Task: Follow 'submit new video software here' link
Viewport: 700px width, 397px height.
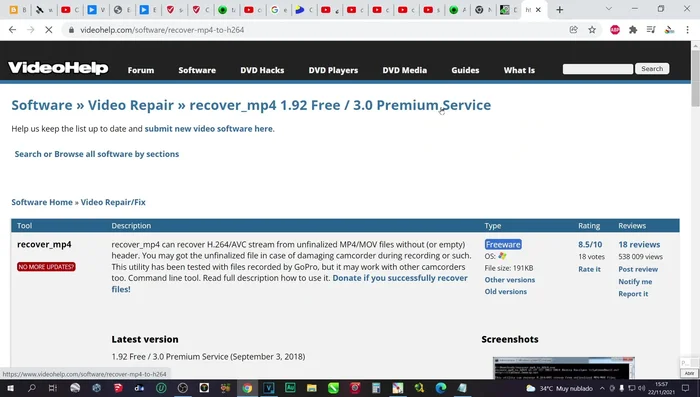Action: pyautogui.click(x=208, y=129)
